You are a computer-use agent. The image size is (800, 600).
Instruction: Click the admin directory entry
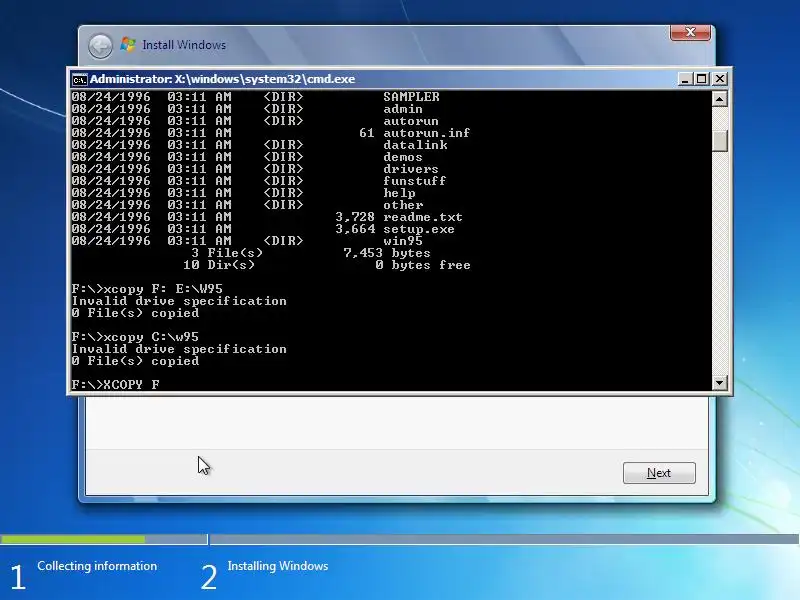point(403,109)
